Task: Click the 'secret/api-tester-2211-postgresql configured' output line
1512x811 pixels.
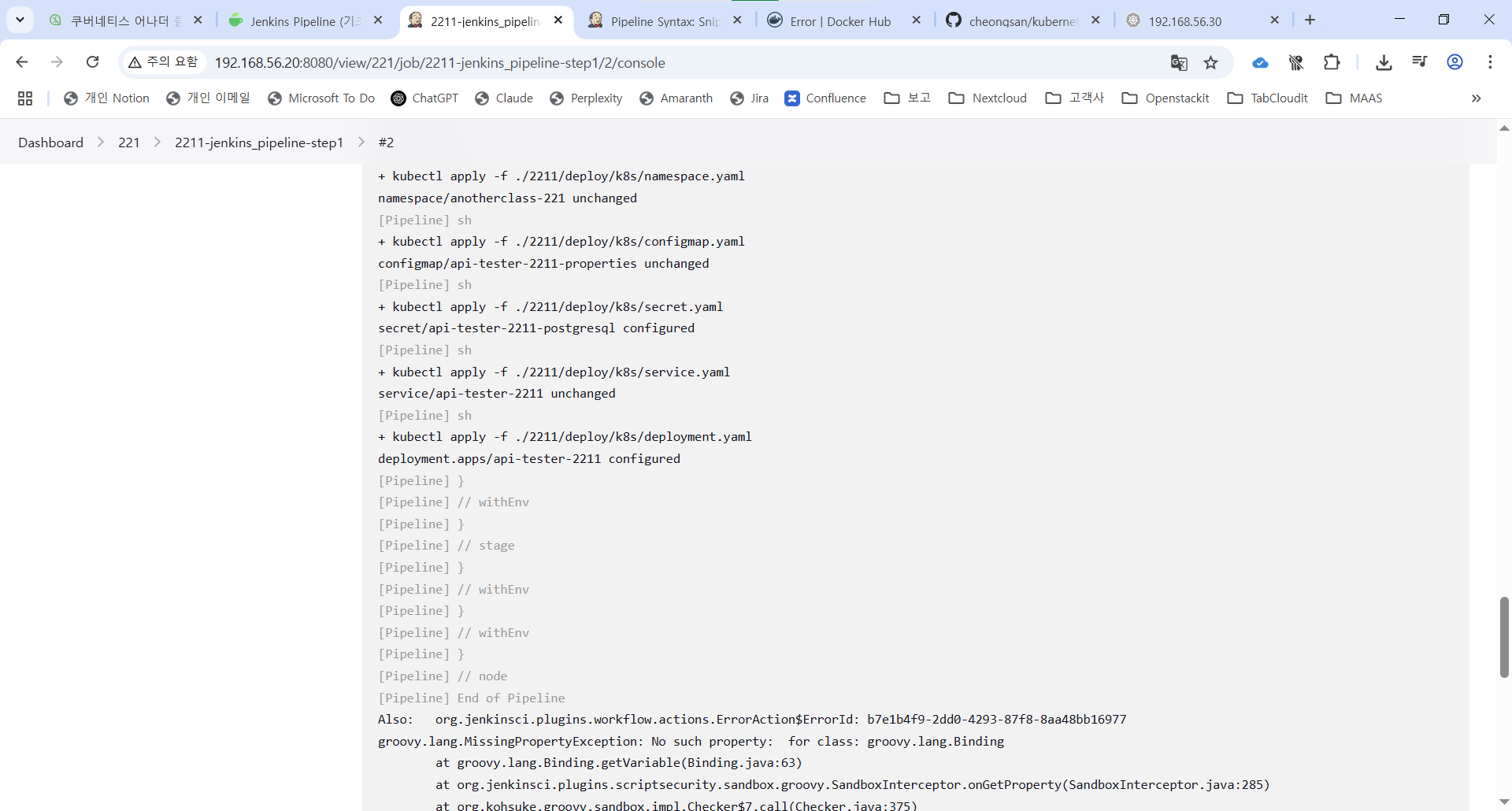Action: (x=536, y=328)
